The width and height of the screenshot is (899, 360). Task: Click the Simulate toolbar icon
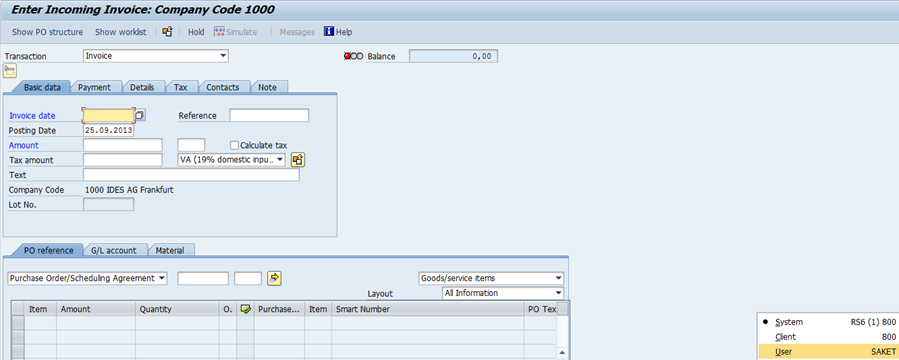219,32
